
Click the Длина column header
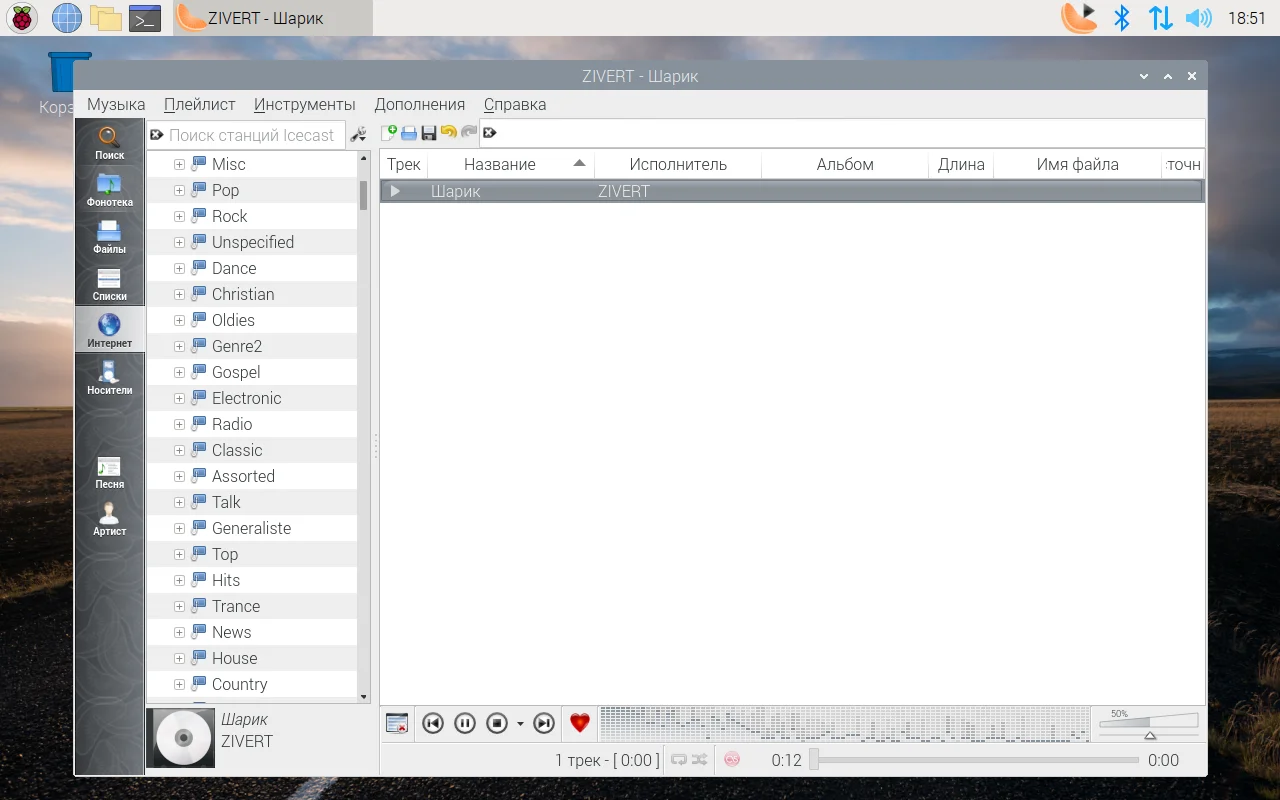(x=961, y=165)
